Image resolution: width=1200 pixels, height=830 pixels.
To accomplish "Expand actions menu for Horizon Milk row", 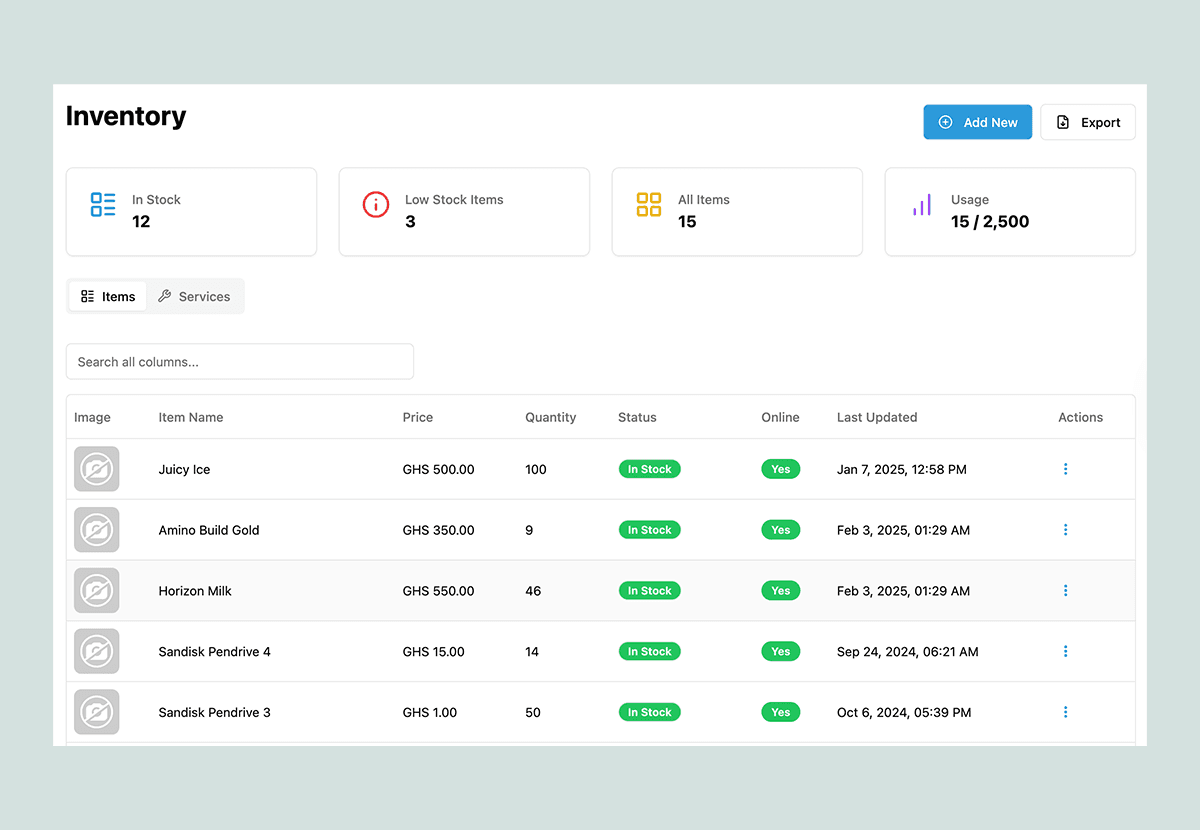I will (1065, 591).
